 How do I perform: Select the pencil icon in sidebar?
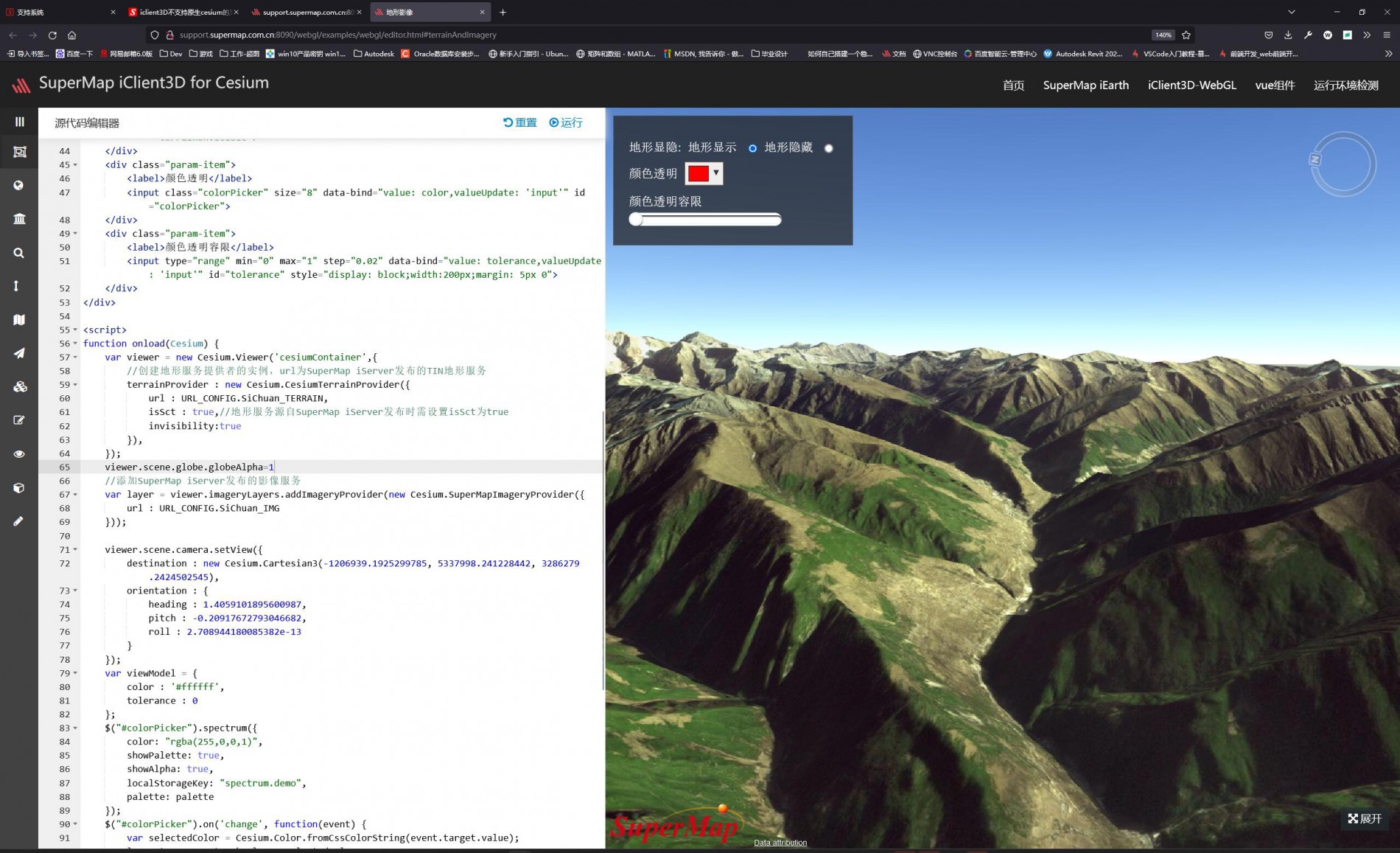tap(19, 521)
